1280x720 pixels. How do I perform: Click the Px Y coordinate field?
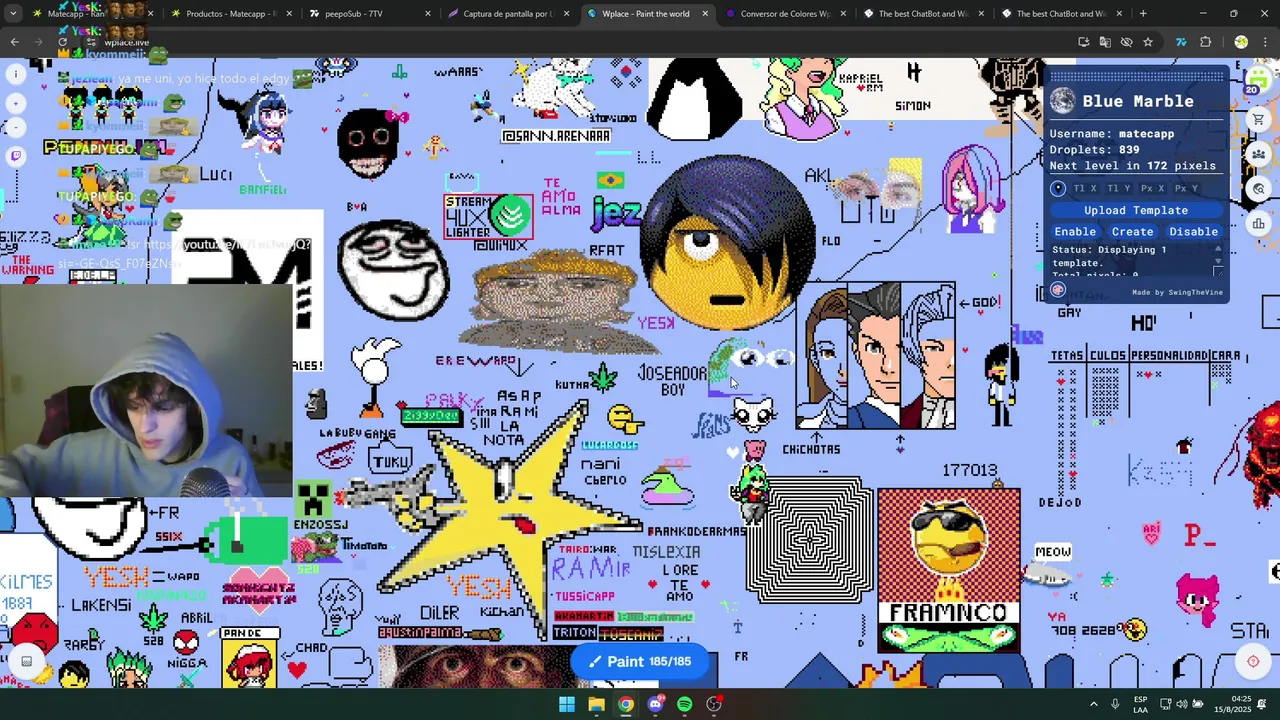coord(1185,188)
